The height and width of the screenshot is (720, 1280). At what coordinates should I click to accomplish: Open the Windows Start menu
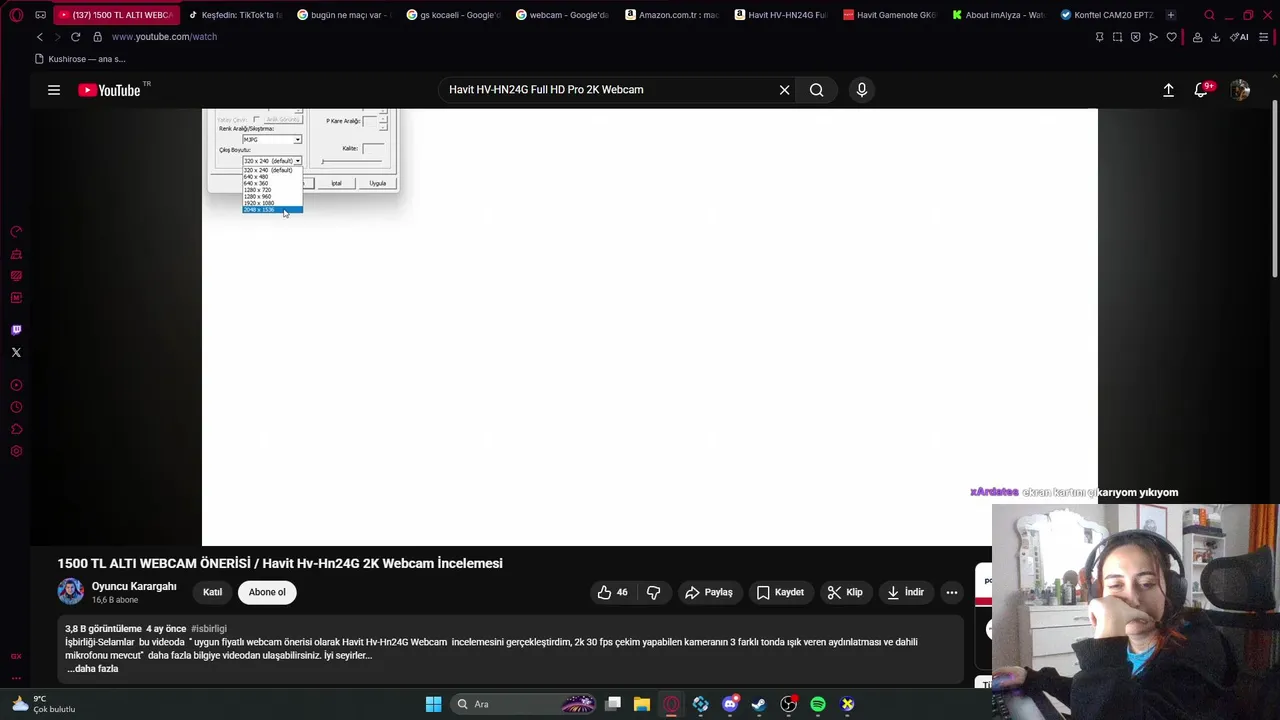coord(433,704)
